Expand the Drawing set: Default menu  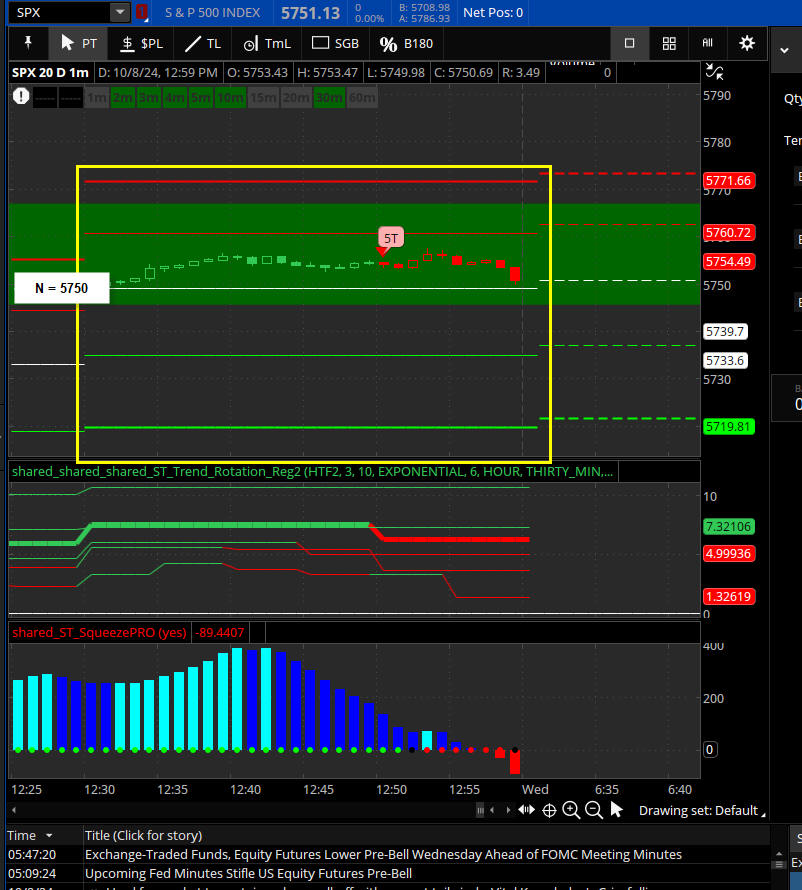click(699, 810)
